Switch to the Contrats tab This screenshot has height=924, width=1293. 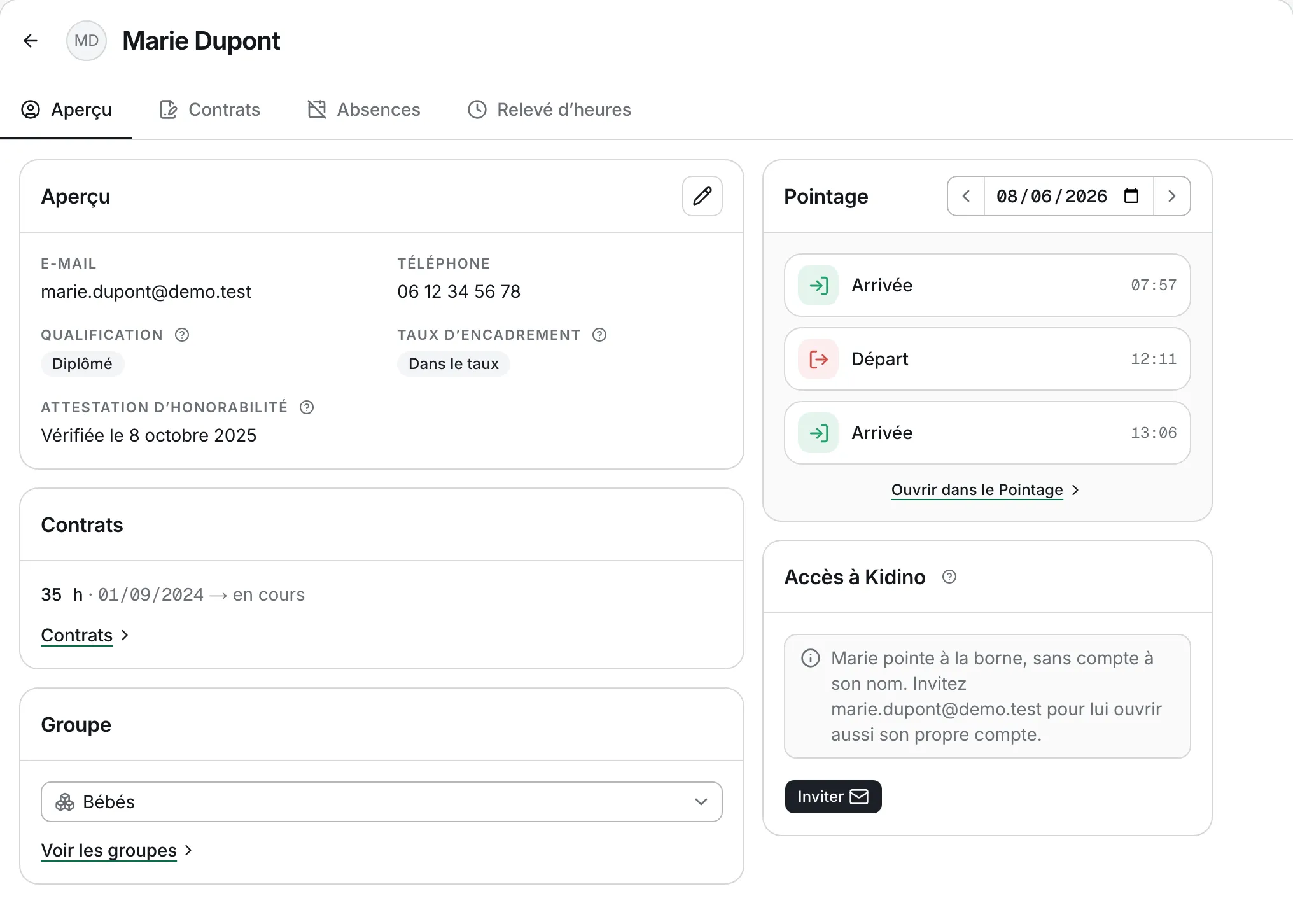(x=209, y=109)
